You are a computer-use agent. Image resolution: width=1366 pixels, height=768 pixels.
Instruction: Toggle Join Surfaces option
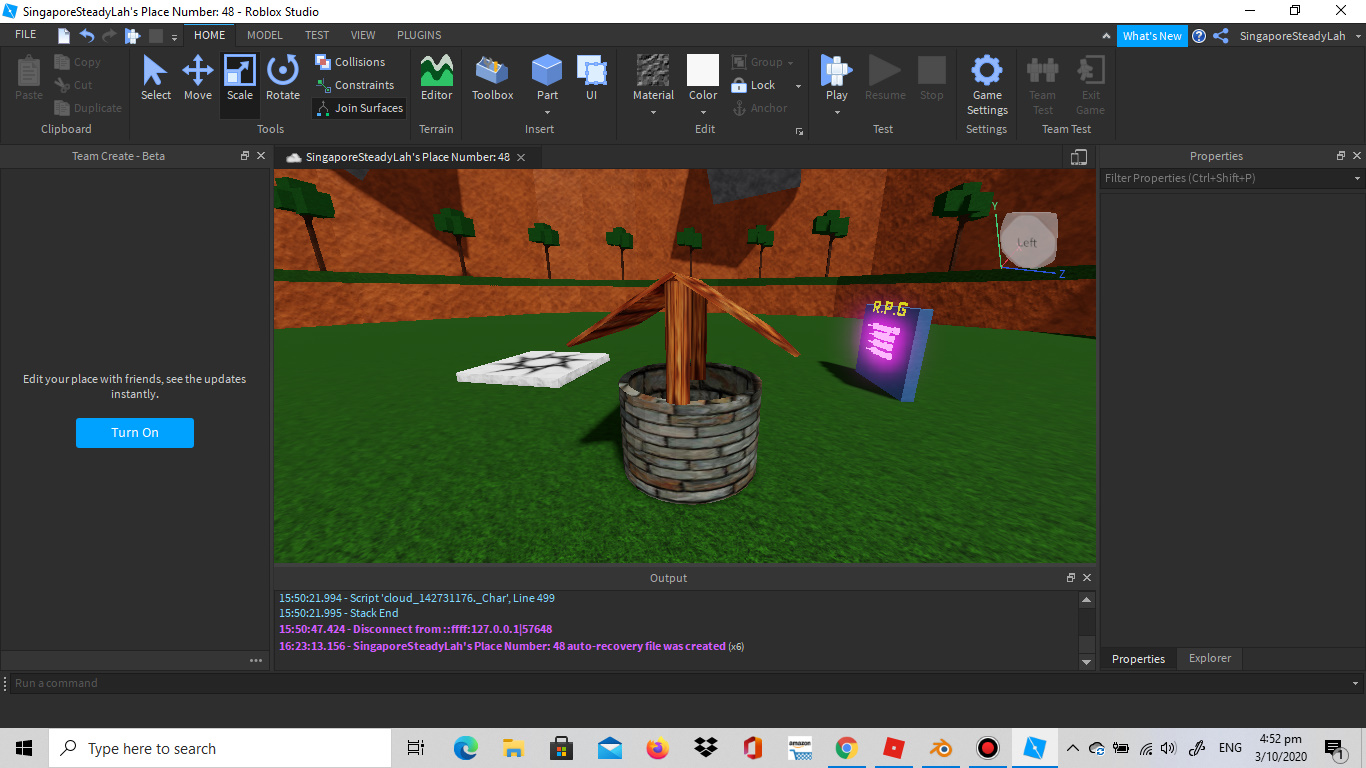[359, 108]
